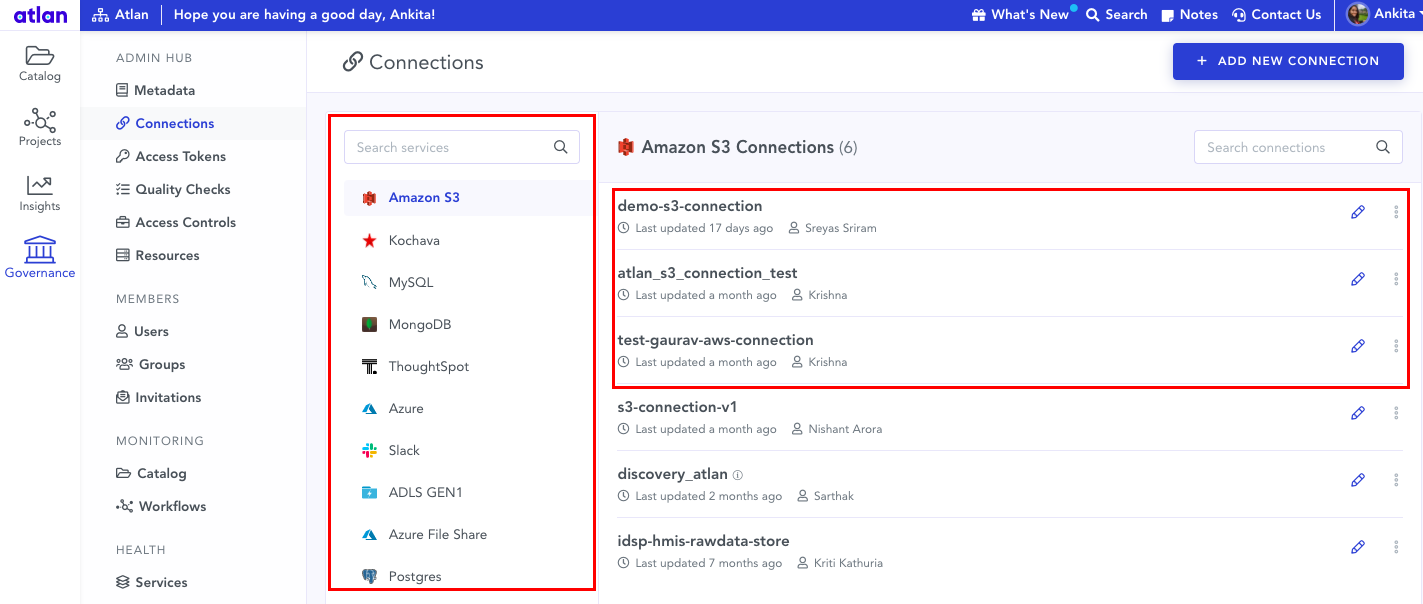
Task: Open Quality Checks page
Action: point(173,189)
